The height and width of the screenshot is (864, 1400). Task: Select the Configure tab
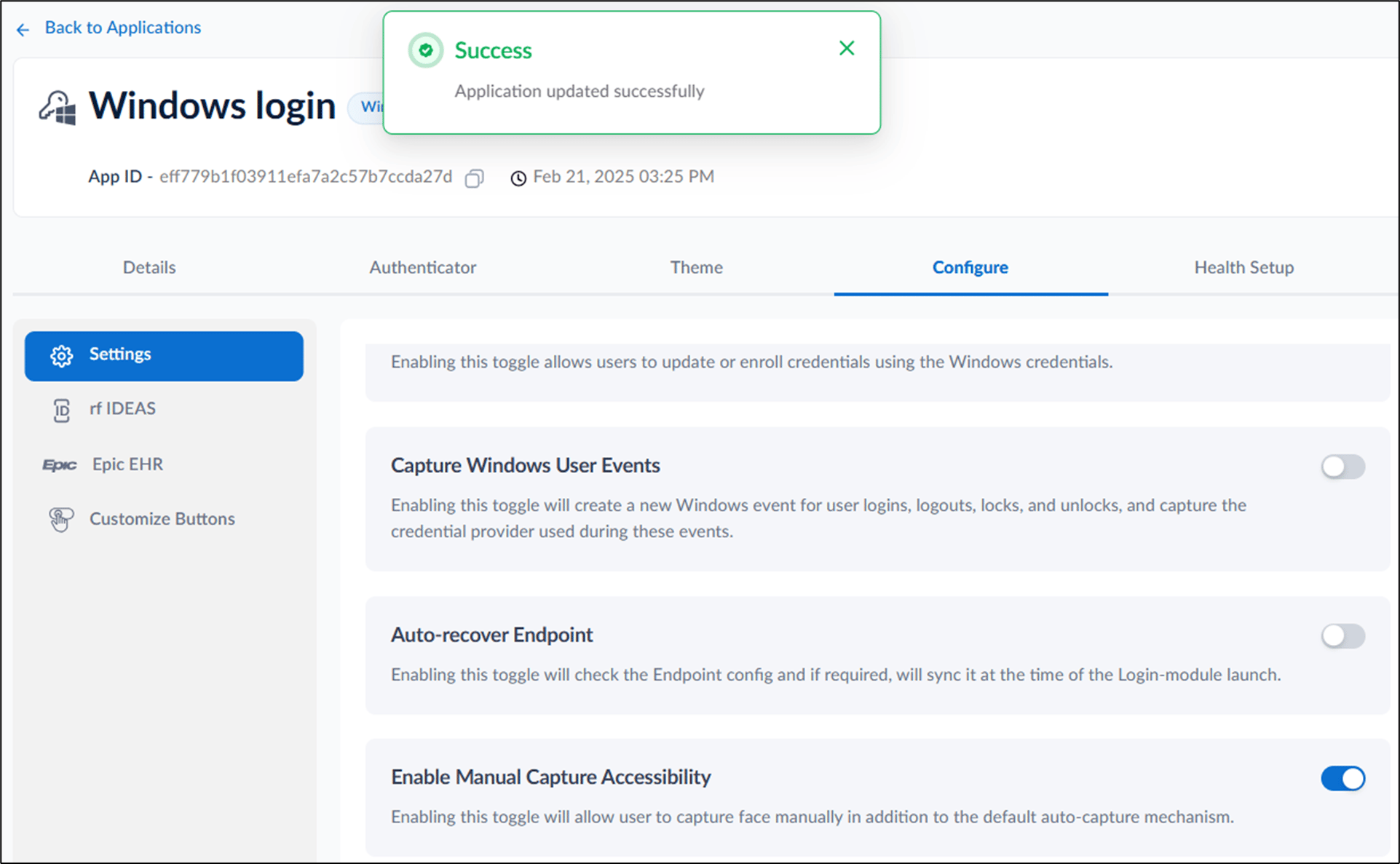click(970, 267)
